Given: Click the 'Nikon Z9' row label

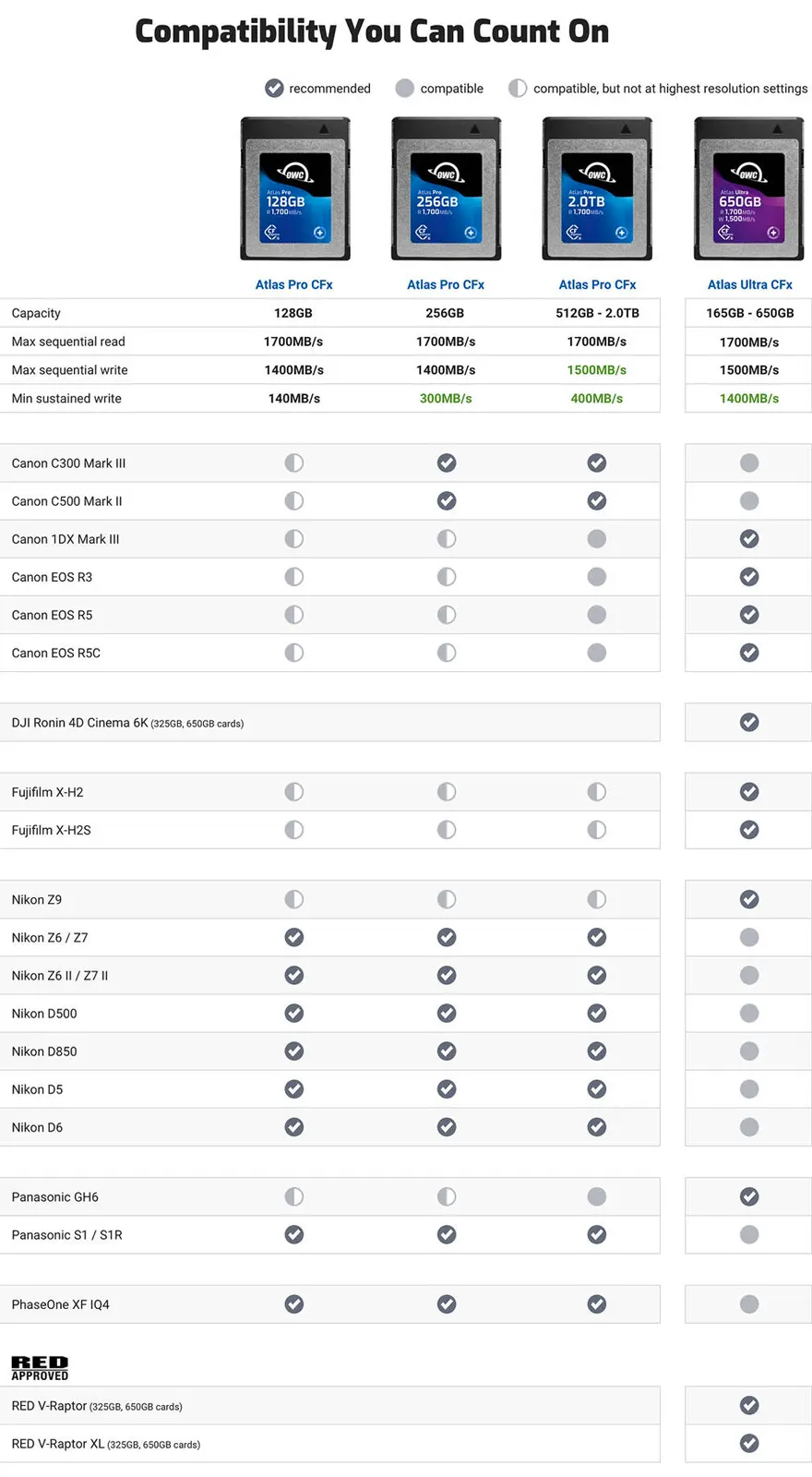Looking at the screenshot, I should pos(37,899).
